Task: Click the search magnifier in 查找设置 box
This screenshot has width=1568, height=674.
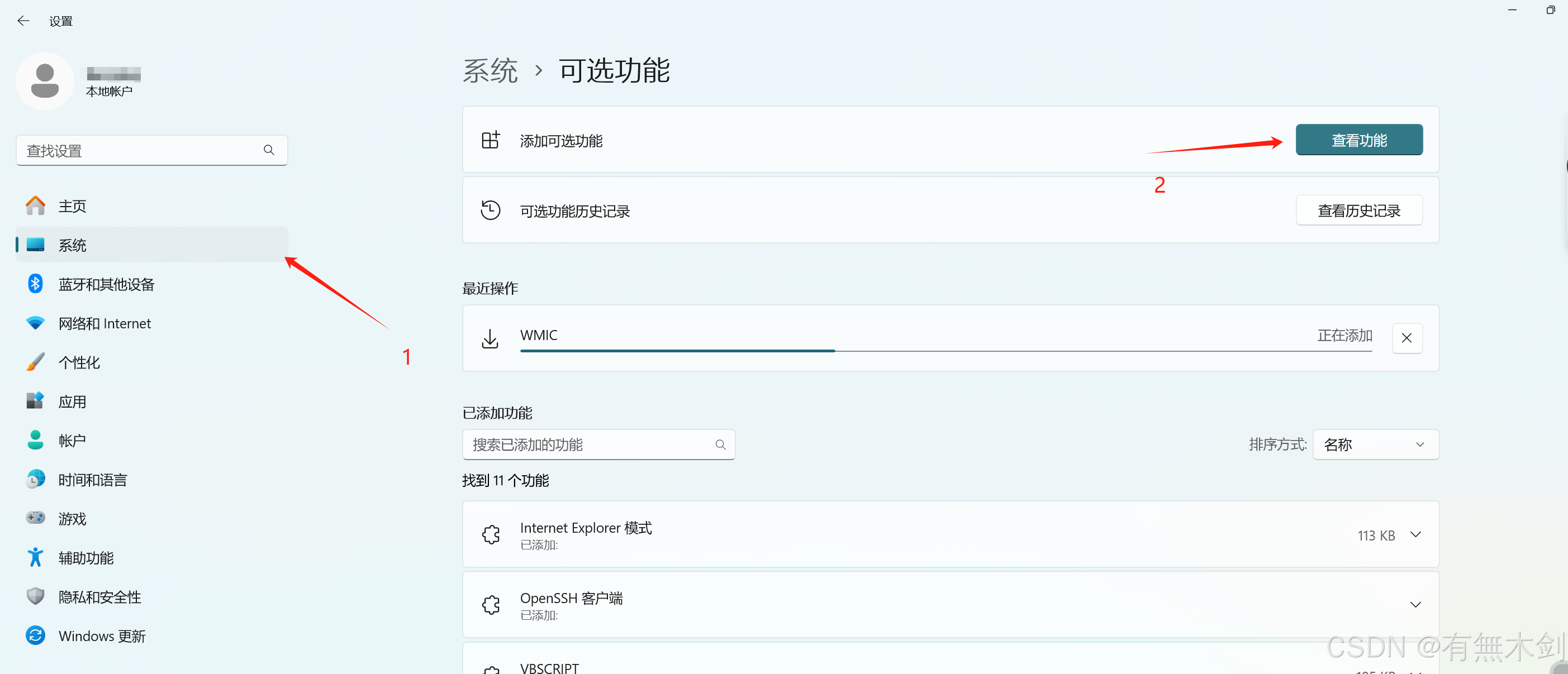Action: point(268,150)
